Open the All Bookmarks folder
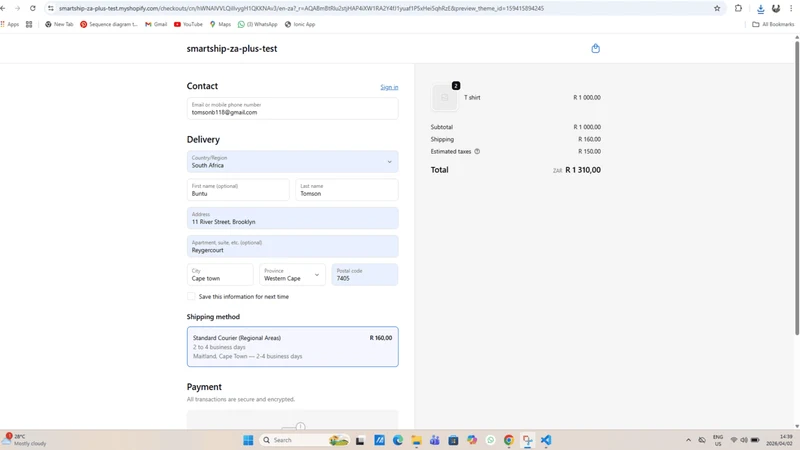Image resolution: width=800 pixels, height=450 pixels. (x=773, y=24)
